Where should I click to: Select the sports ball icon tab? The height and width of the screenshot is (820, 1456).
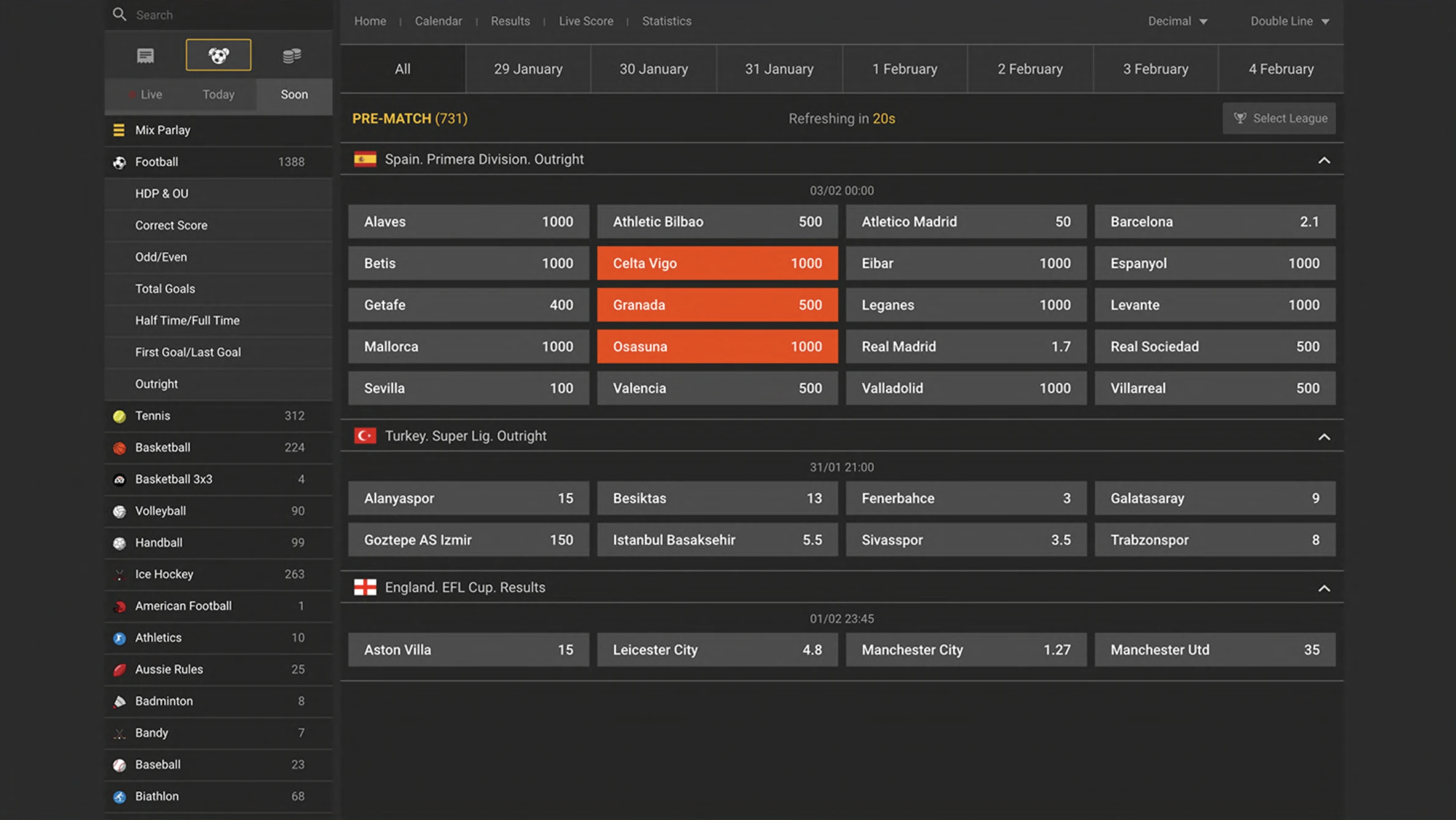218,55
